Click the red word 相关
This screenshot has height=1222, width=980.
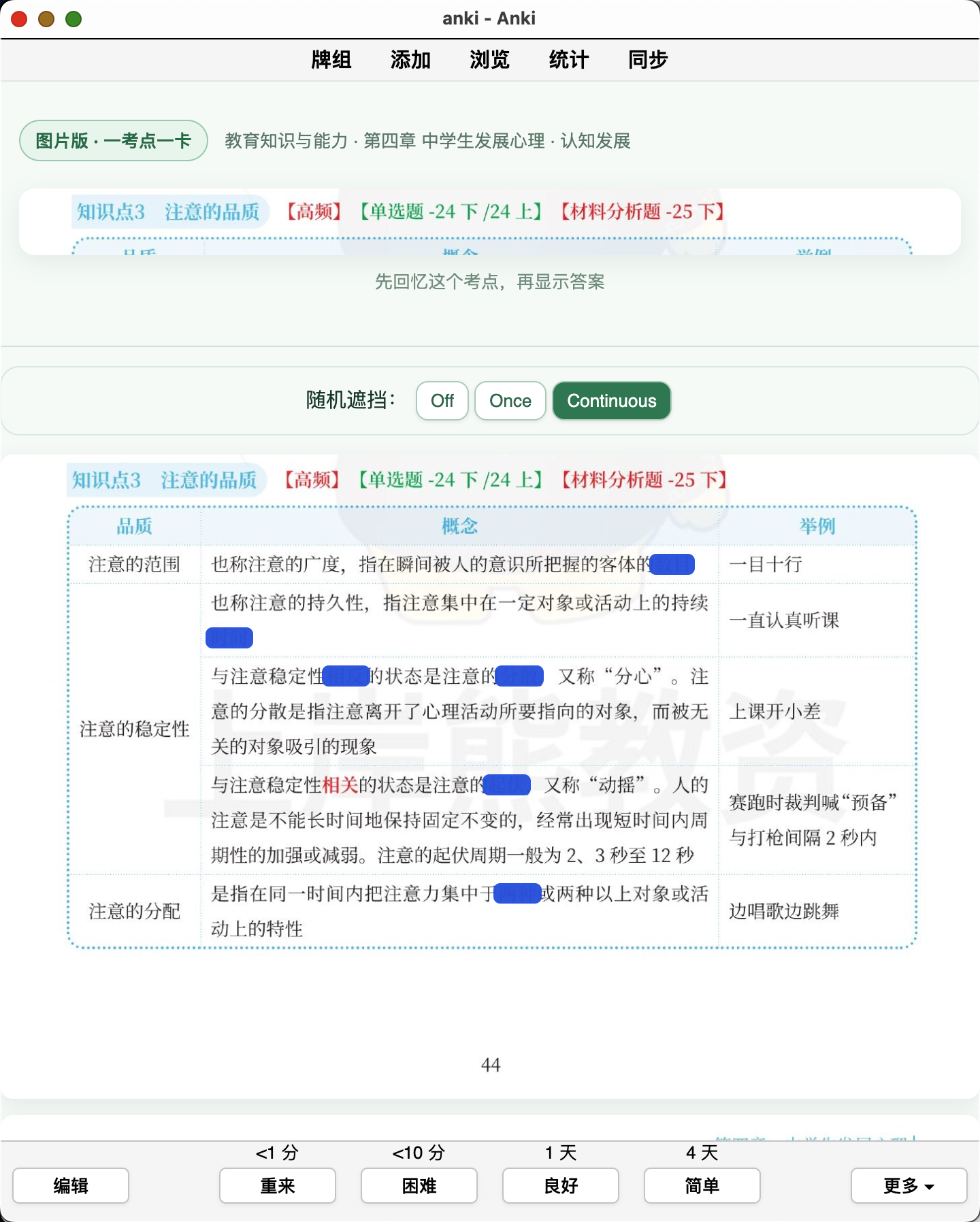340,785
